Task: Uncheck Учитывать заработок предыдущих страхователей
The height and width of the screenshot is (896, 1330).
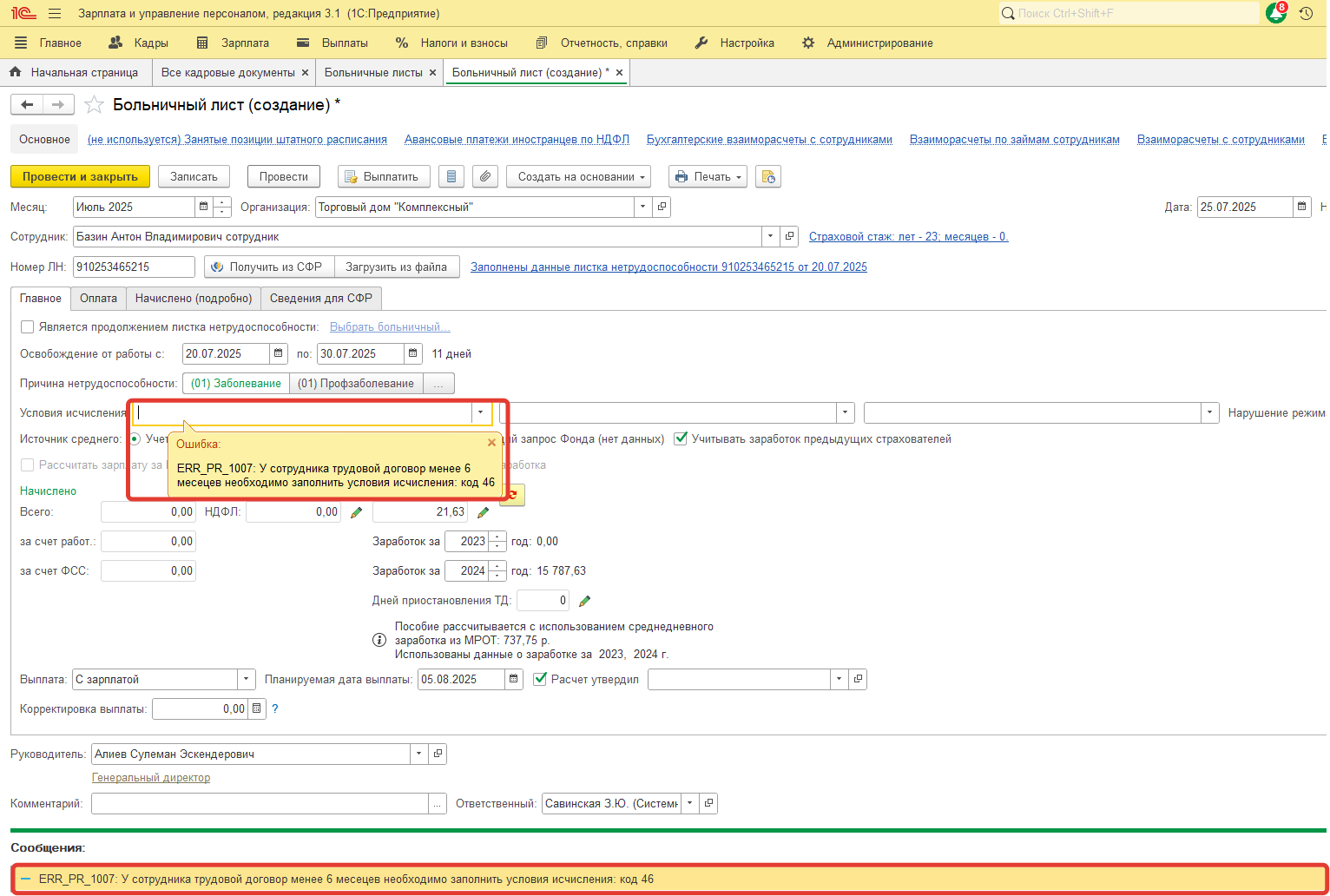Action: coord(681,438)
